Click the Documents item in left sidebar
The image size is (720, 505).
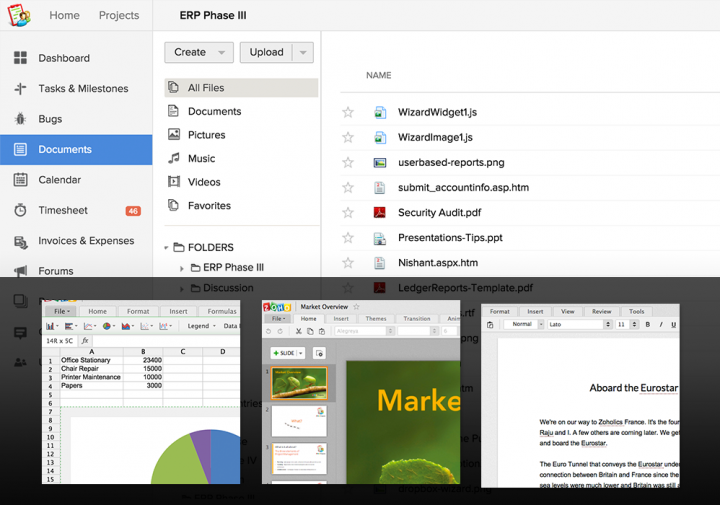coord(76,149)
